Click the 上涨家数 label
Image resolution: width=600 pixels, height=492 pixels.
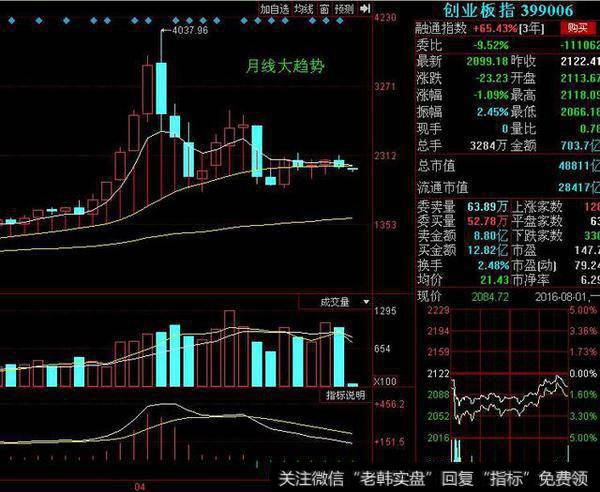(x=537, y=207)
